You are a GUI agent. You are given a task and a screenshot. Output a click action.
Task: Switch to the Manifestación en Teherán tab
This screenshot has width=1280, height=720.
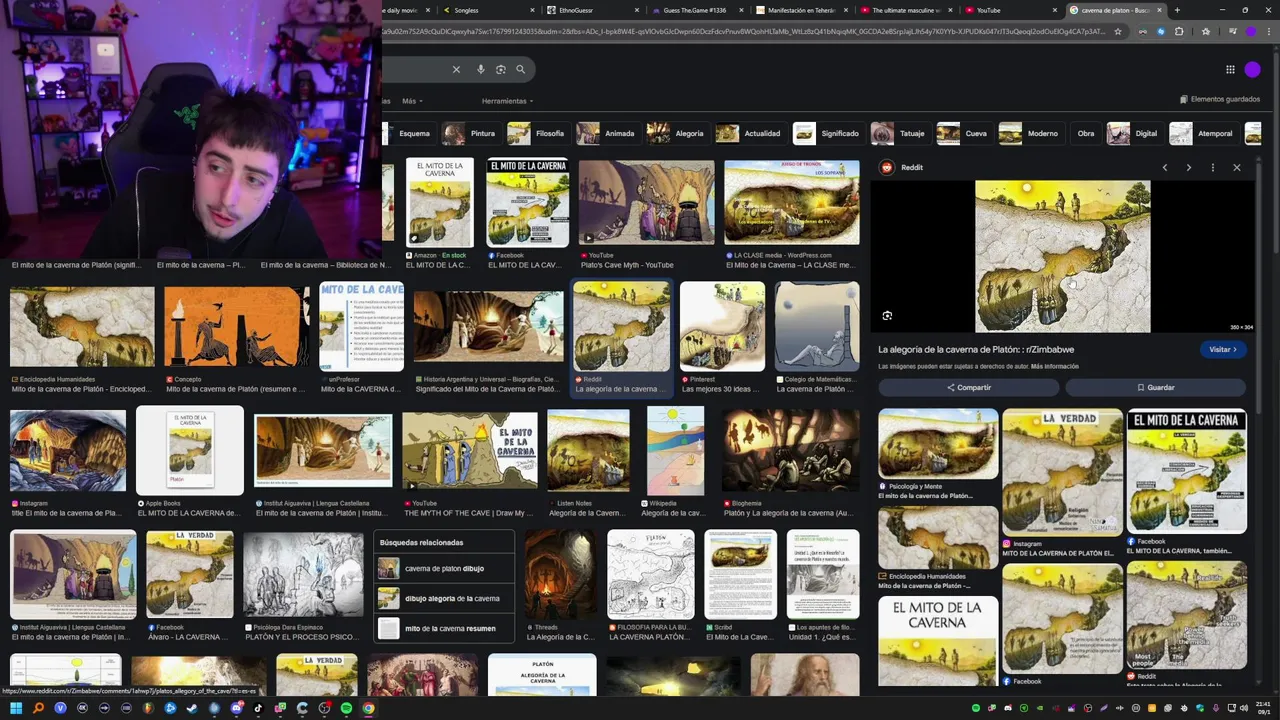coord(803,10)
